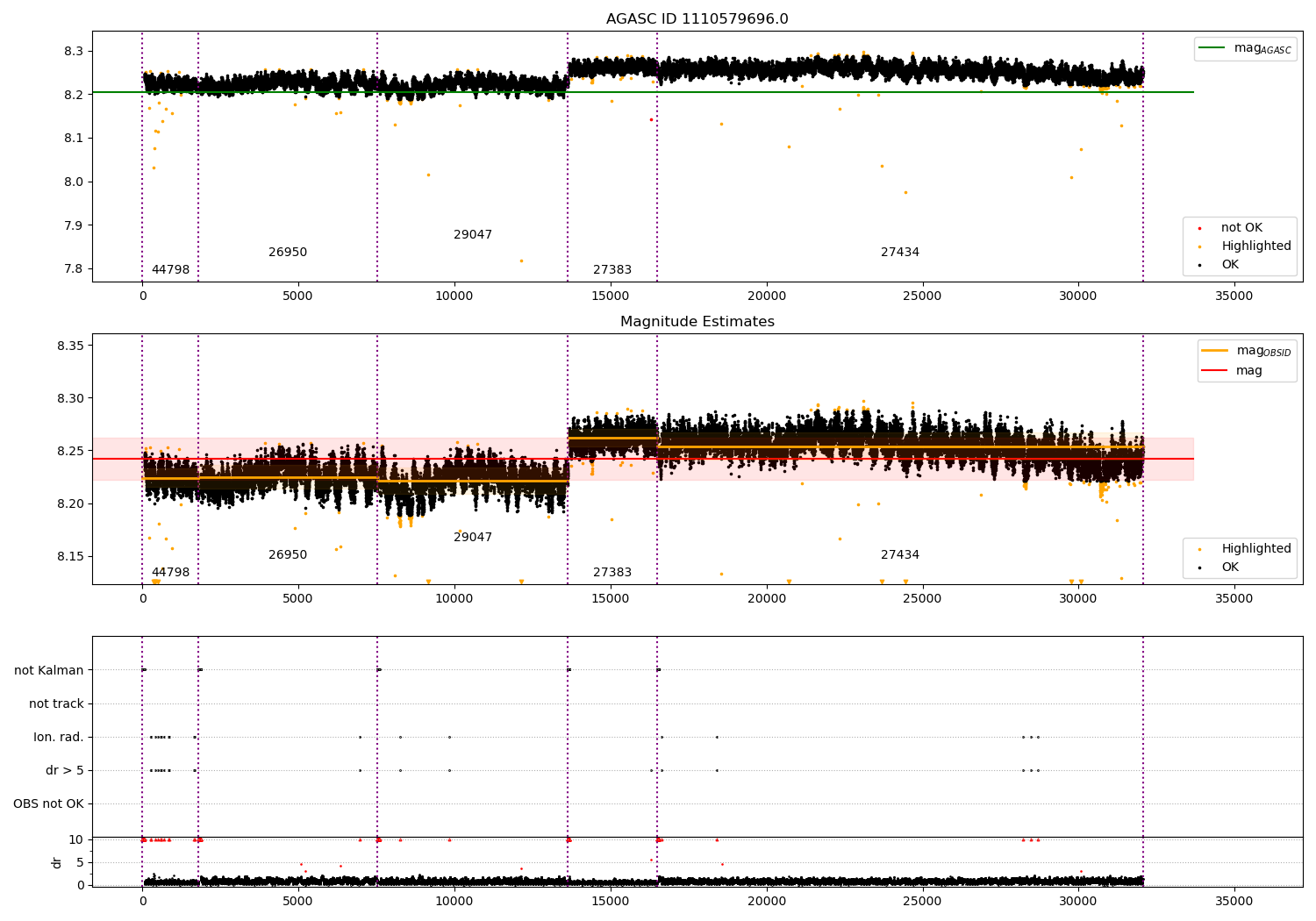Screen dimensions: 1316x921
Task: Click y-axis tick 8.25 on middle plot
Action: (x=70, y=452)
